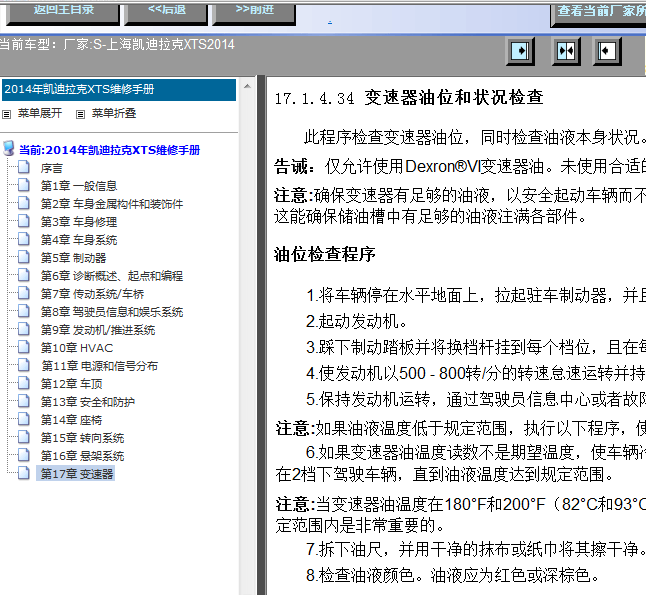Click page icon beside 第3章 车身修理

(x=24, y=221)
